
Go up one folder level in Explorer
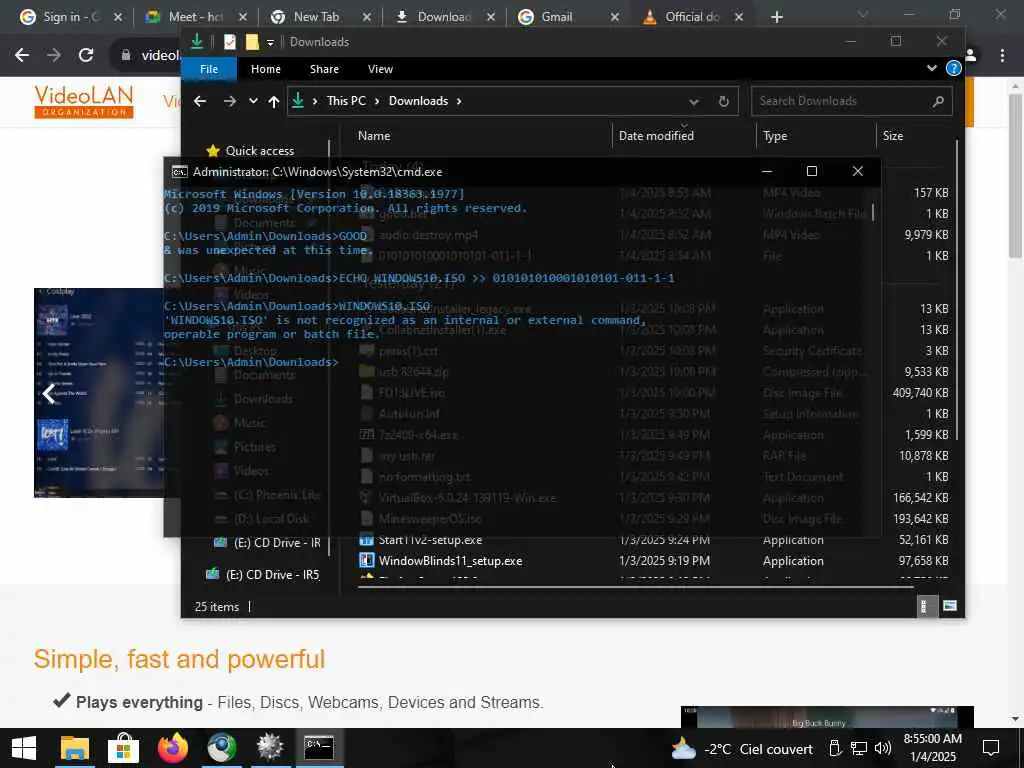point(274,101)
